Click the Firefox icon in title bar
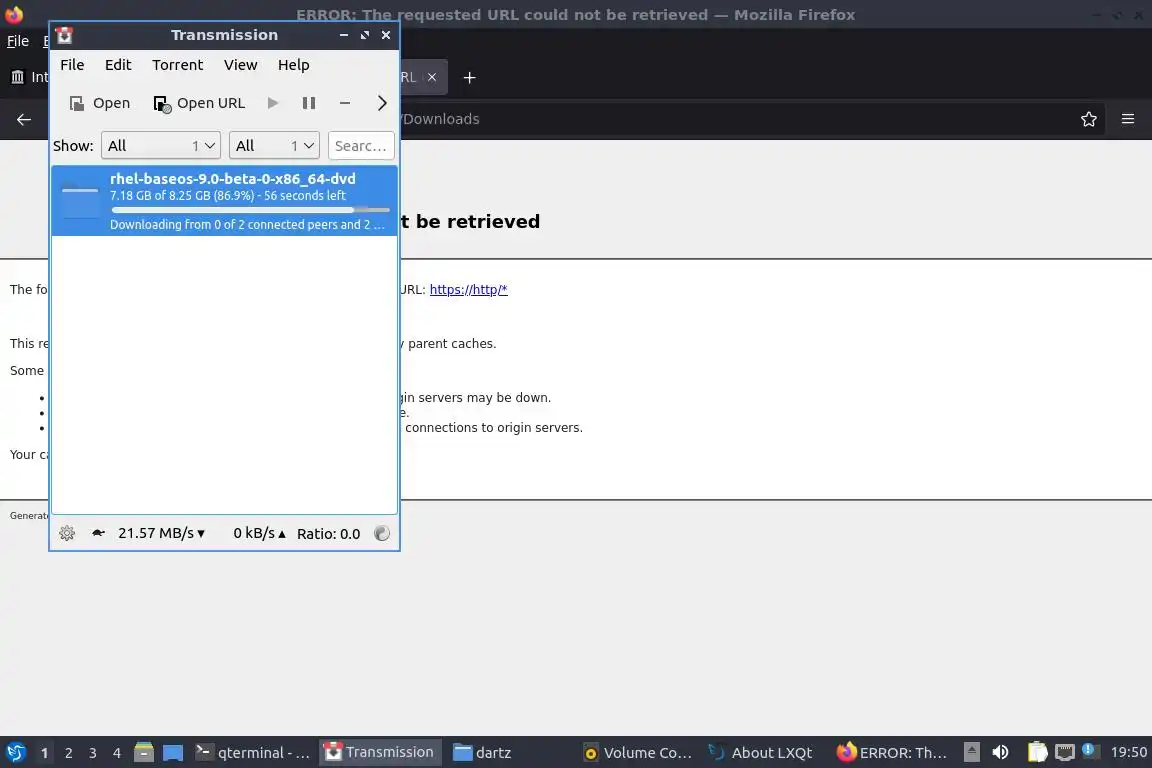Image resolution: width=1152 pixels, height=768 pixels. pyautogui.click(x=14, y=14)
